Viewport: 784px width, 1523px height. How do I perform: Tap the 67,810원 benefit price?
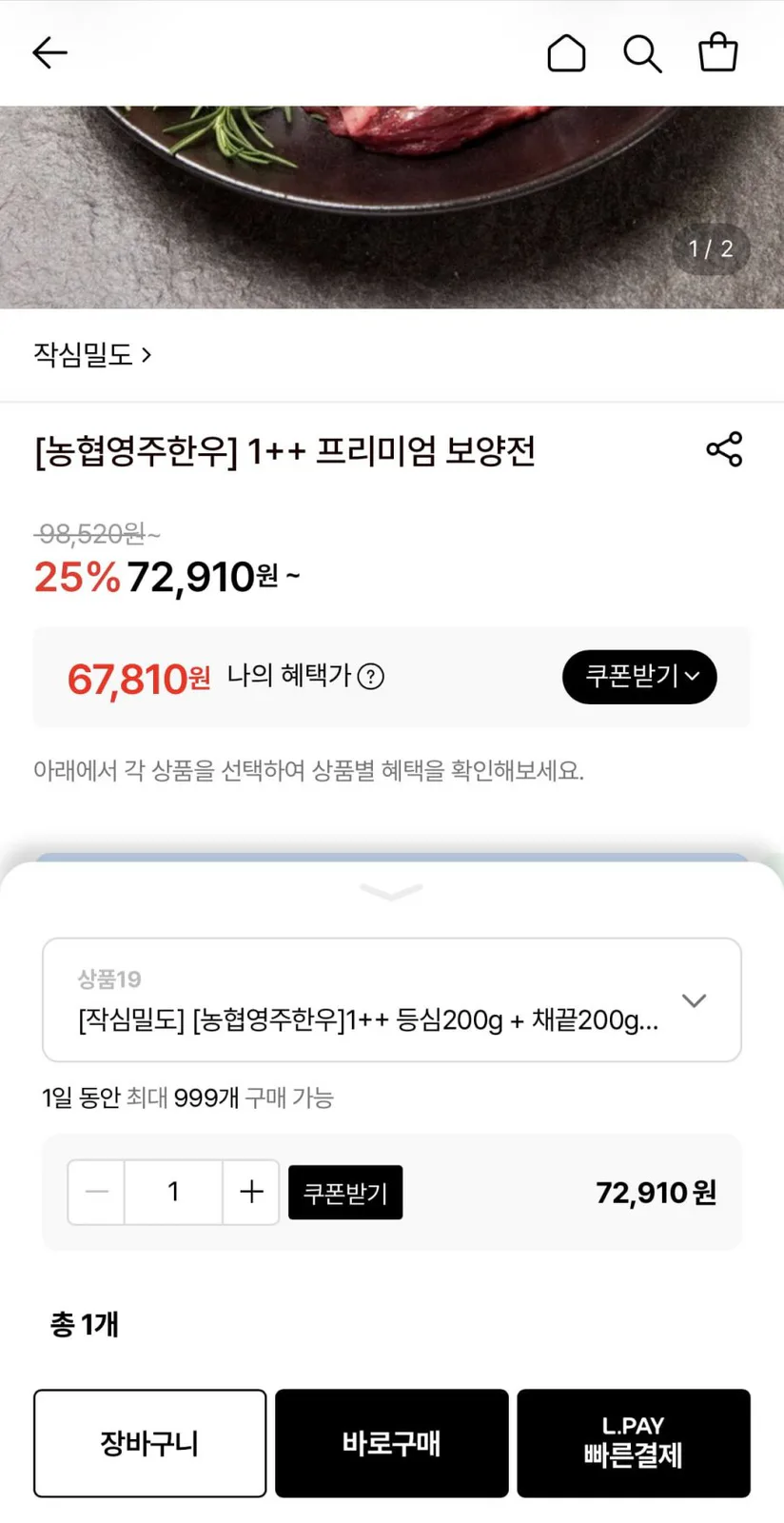pyautogui.click(x=139, y=679)
